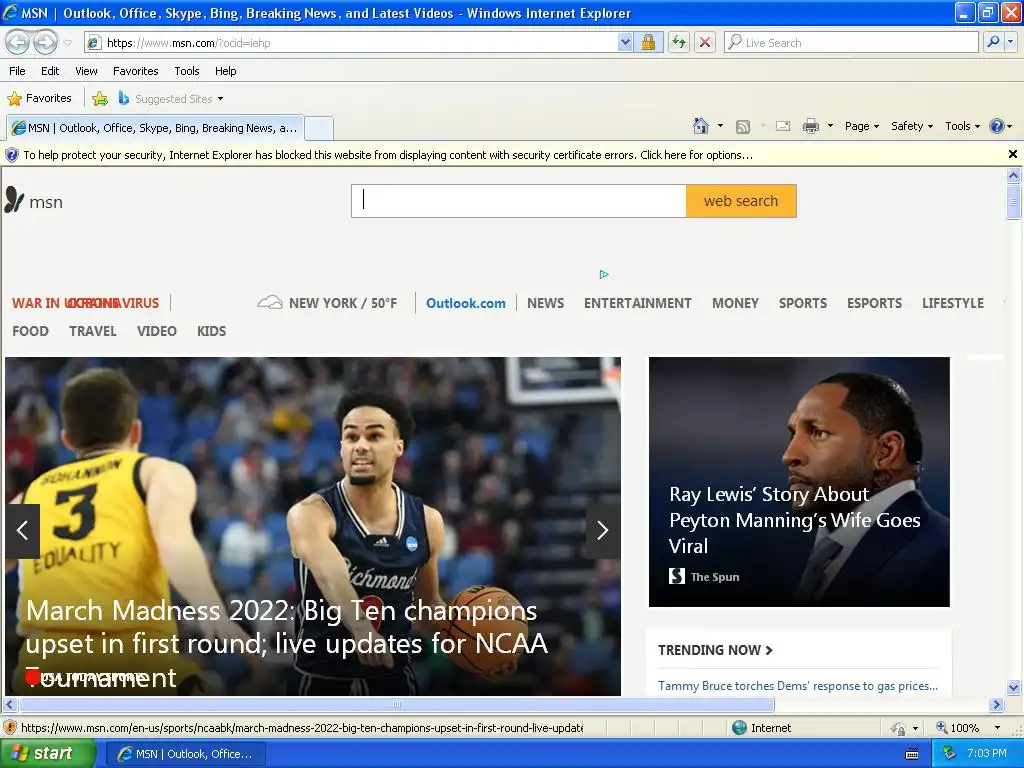Go to the KIDS section
Viewport: 1024px width, 768px height.
212,331
